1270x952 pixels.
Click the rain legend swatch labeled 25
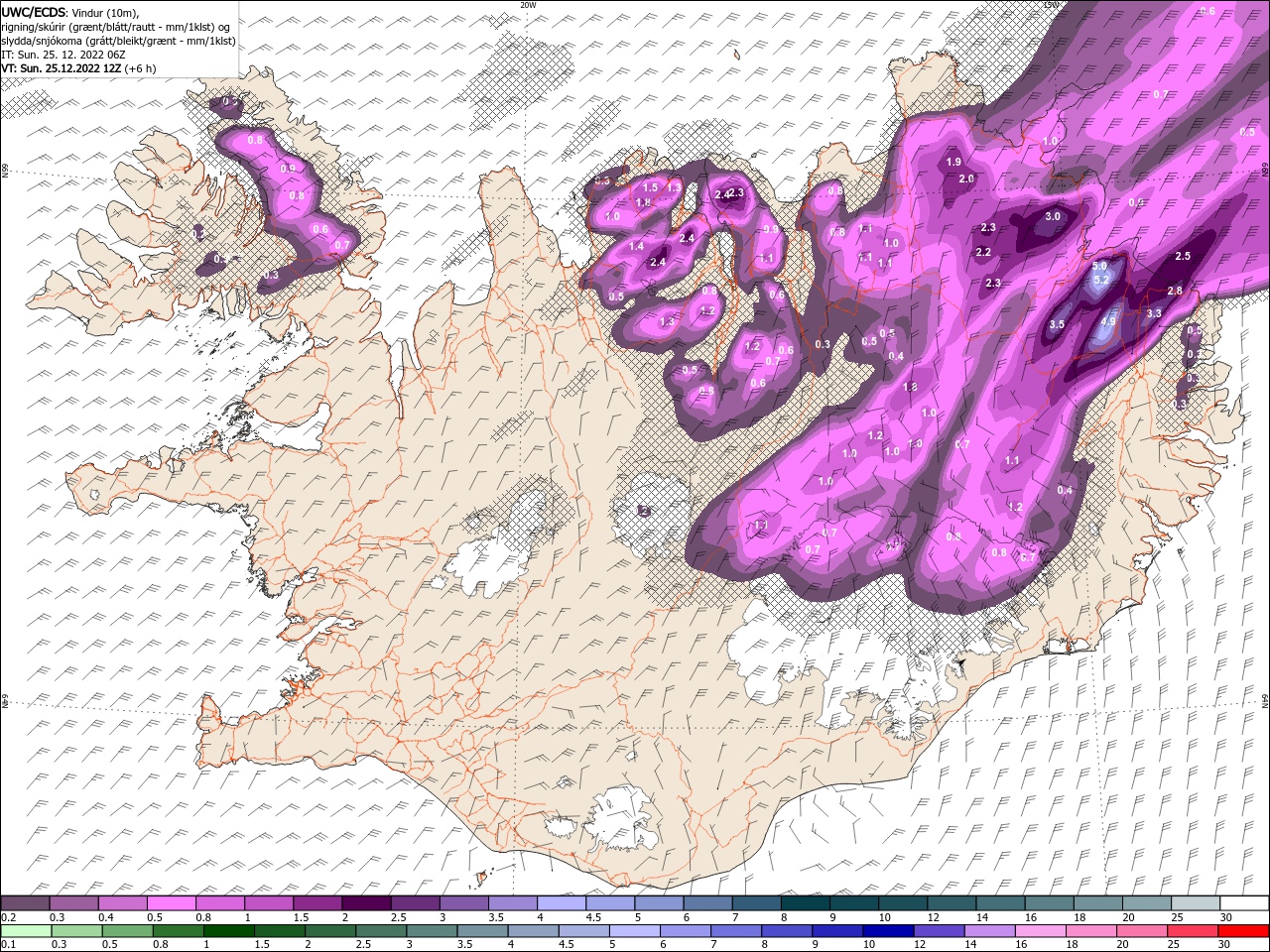click(x=1196, y=931)
